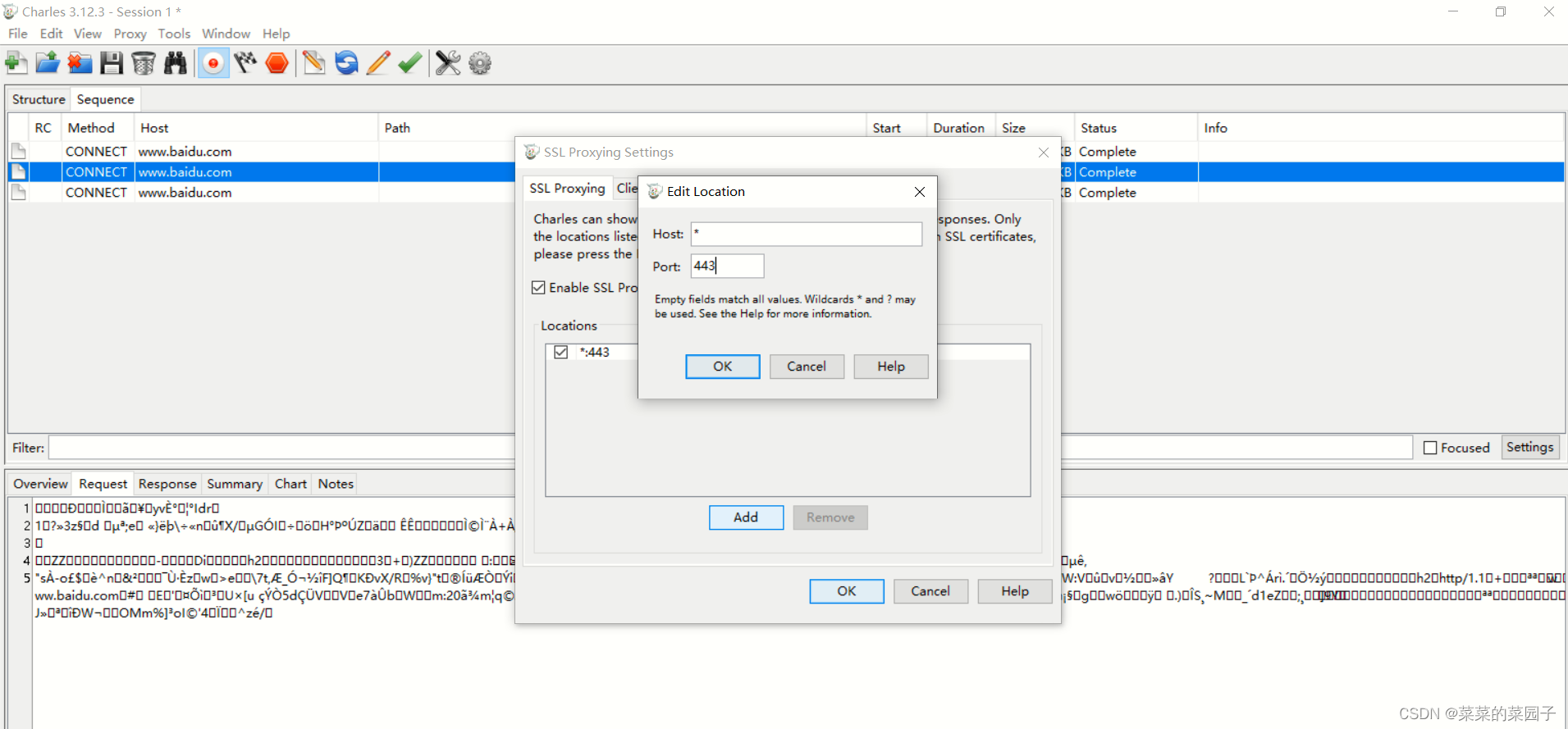The width and height of the screenshot is (1568, 729).
Task: Click the orange pencil Edit icon
Action: point(378,63)
